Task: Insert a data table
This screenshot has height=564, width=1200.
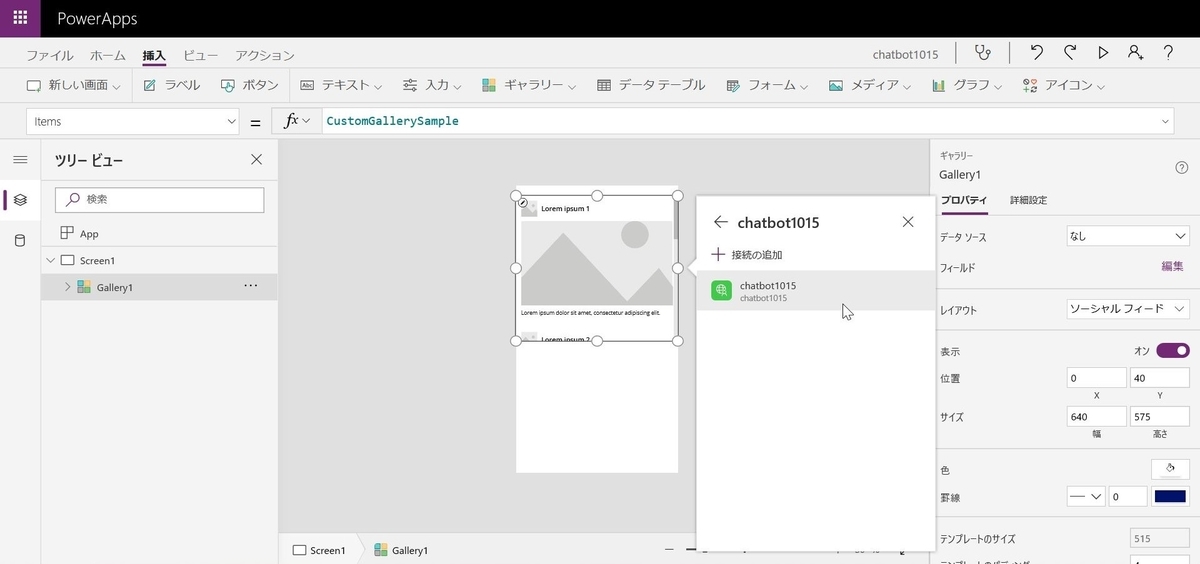Action: coord(651,86)
